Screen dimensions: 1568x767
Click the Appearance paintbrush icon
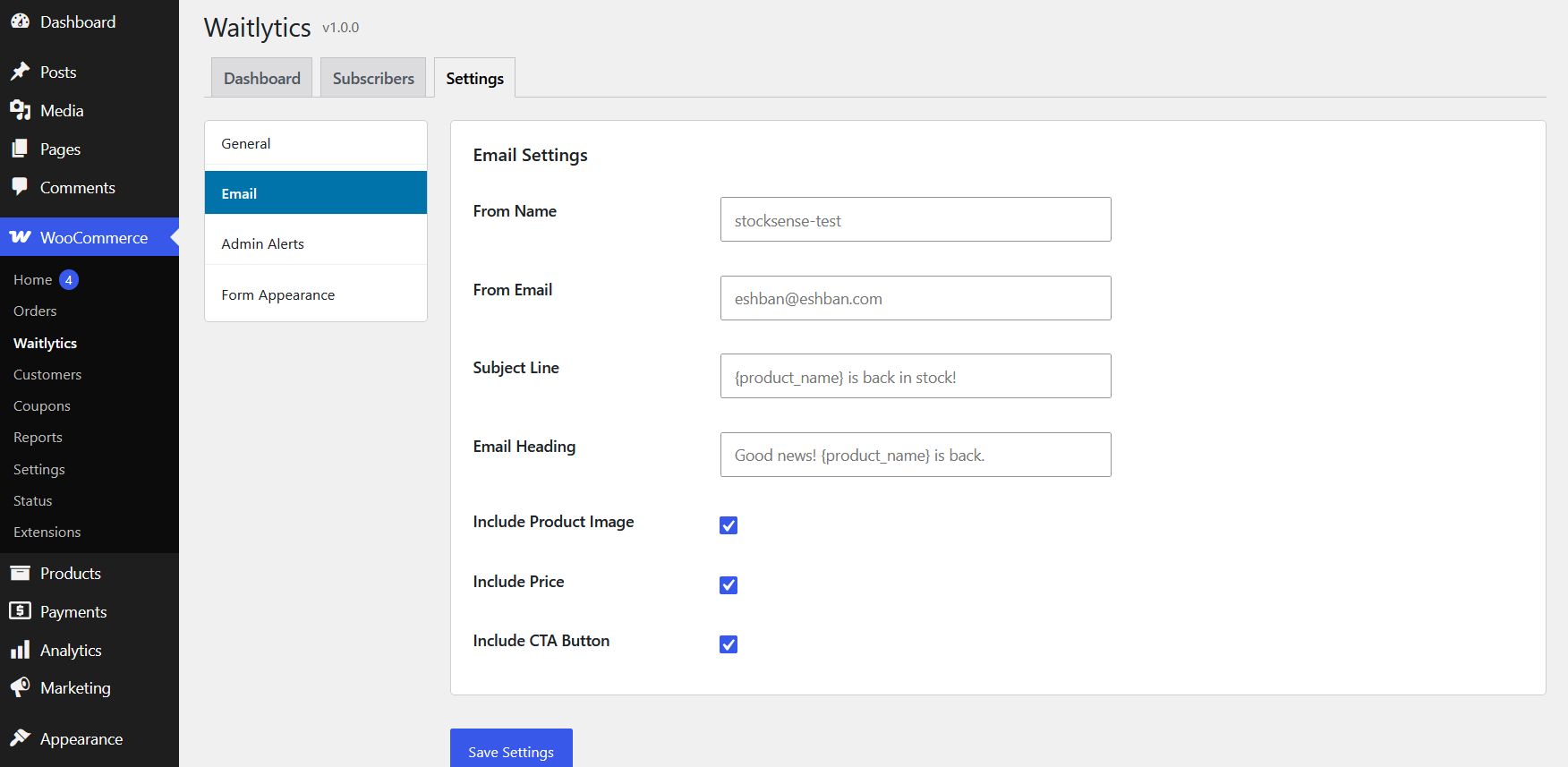[x=20, y=738]
